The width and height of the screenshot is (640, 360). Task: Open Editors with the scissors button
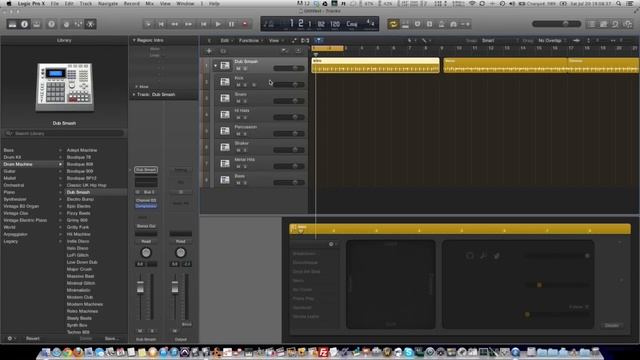pos(91,24)
